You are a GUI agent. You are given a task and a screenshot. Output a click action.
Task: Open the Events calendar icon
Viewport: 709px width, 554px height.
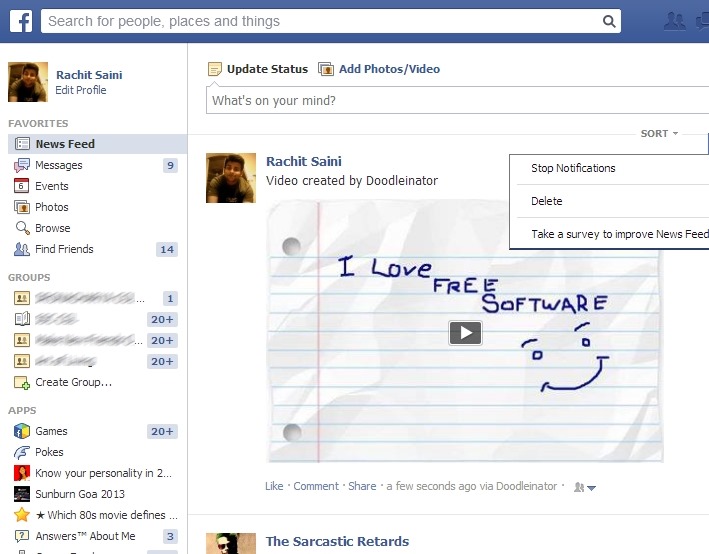(x=22, y=186)
